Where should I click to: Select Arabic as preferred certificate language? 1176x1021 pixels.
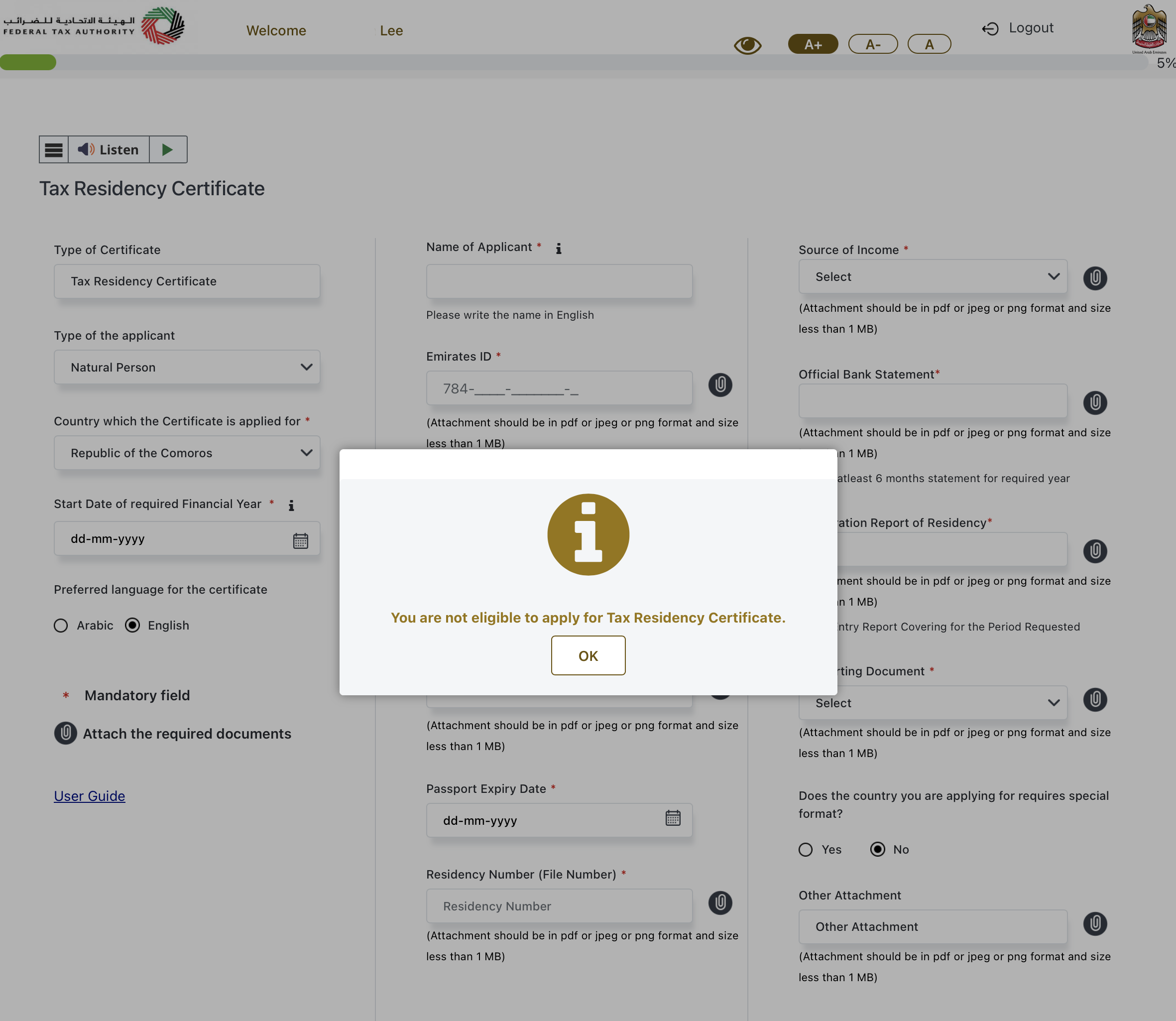pos(61,626)
